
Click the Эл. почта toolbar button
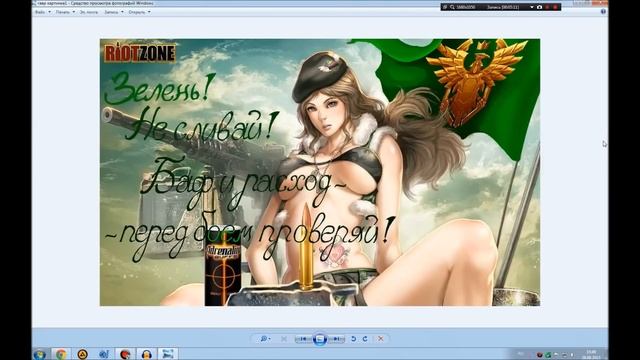pos(89,12)
